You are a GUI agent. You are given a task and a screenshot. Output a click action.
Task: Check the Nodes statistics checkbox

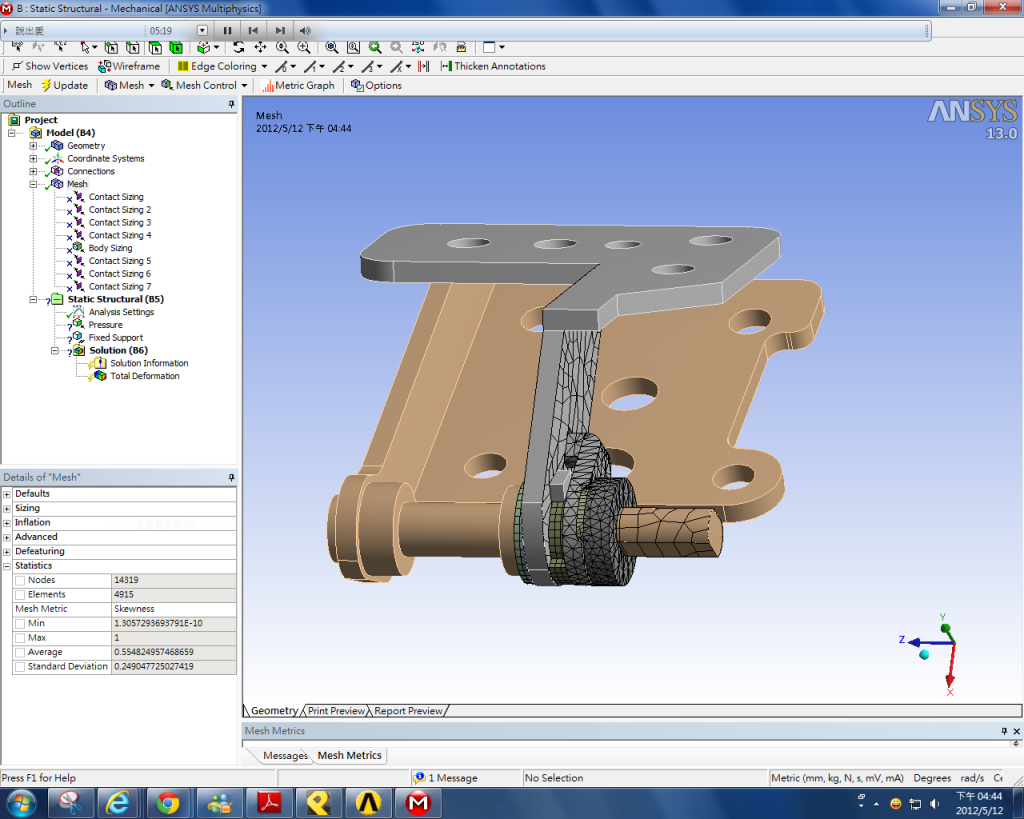pyautogui.click(x=20, y=580)
